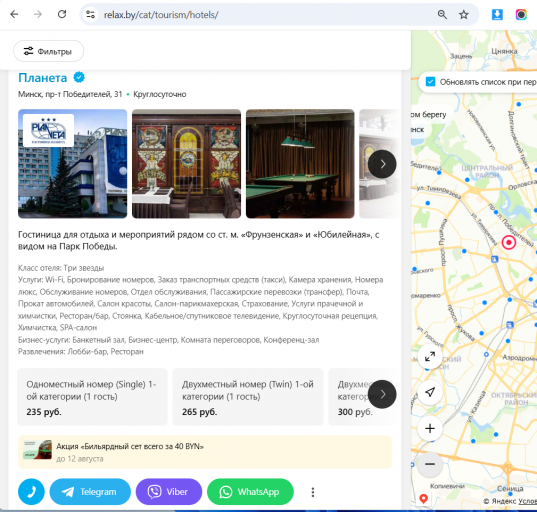Screen dimensions: 537x512
Task: Zoom out on the map with the minus
Action: pyautogui.click(x=430, y=464)
